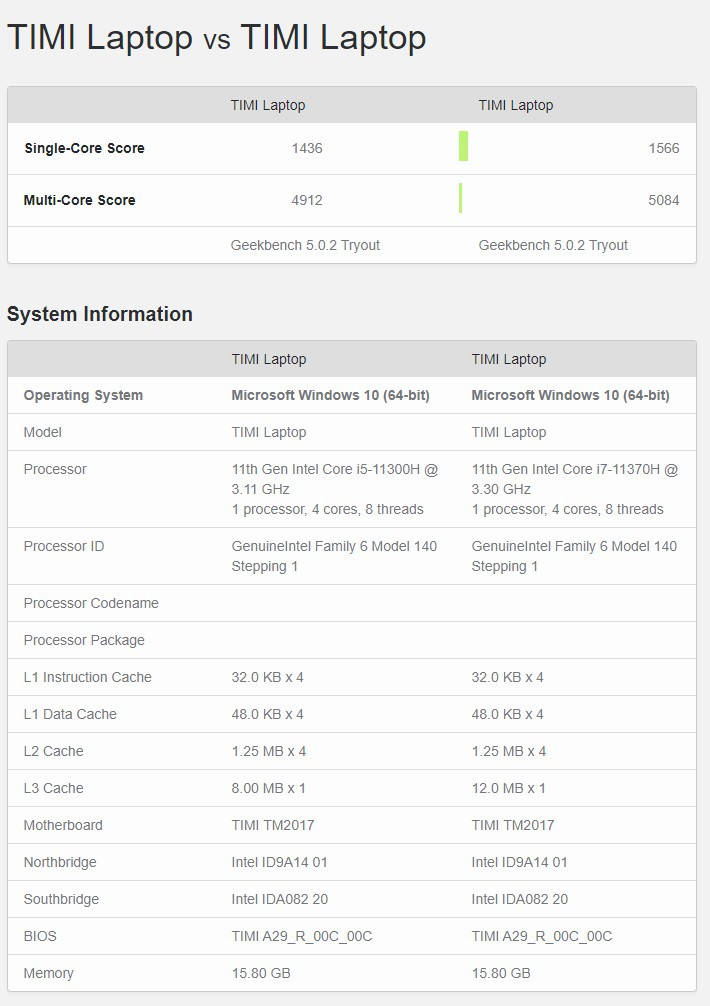Click the Motherboard row label
This screenshot has height=1006, width=710.
63,825
